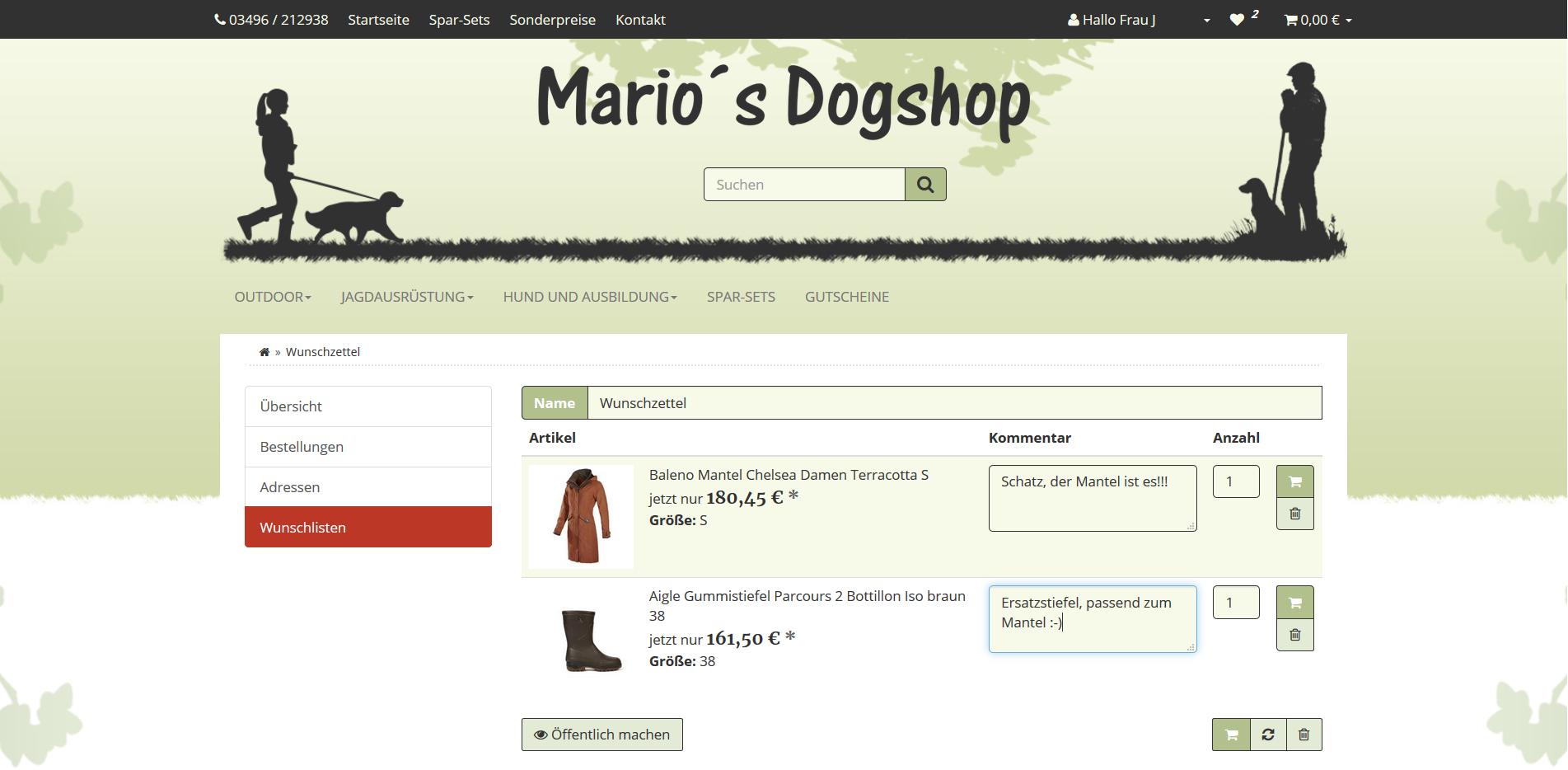Click the refresh wishlist icon
Viewport: 1568px width, 770px height.
click(1268, 735)
